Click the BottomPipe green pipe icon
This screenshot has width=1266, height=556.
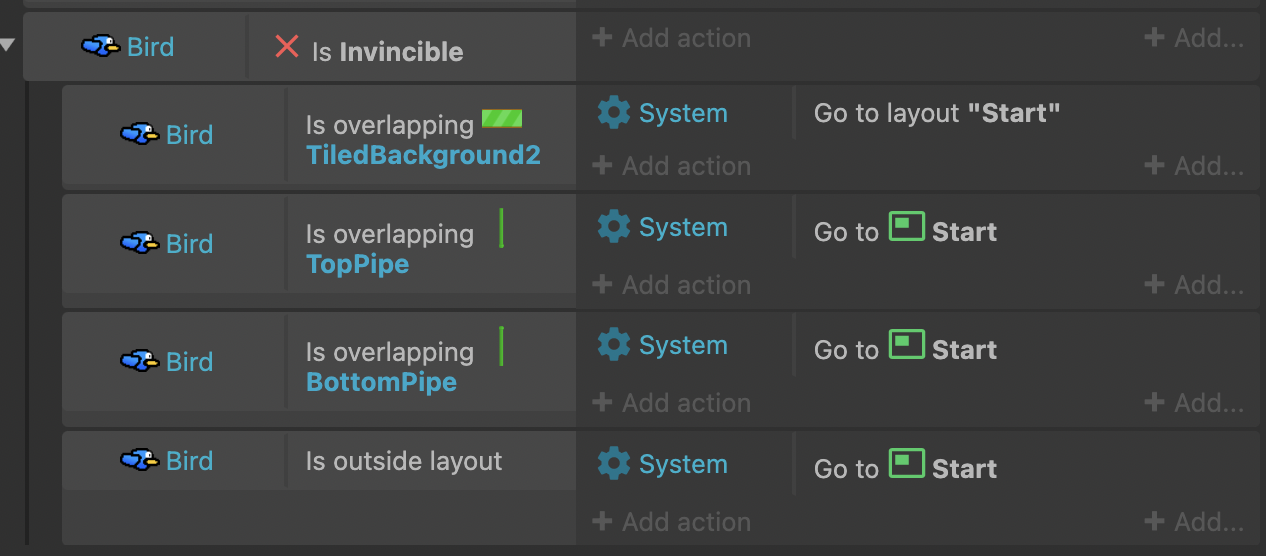(x=501, y=346)
